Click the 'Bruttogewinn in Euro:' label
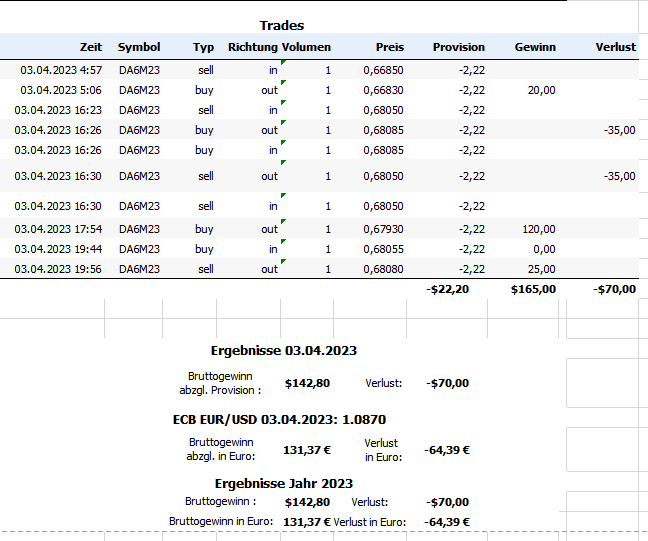Image resolution: width=648 pixels, height=541 pixels. point(221,522)
